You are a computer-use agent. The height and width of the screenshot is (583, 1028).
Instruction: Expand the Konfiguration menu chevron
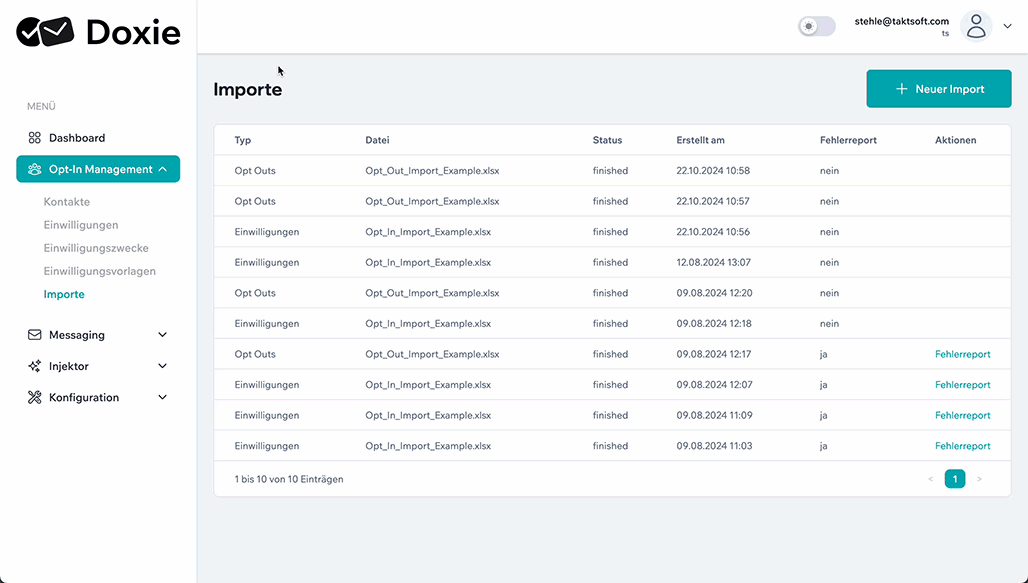click(x=163, y=397)
